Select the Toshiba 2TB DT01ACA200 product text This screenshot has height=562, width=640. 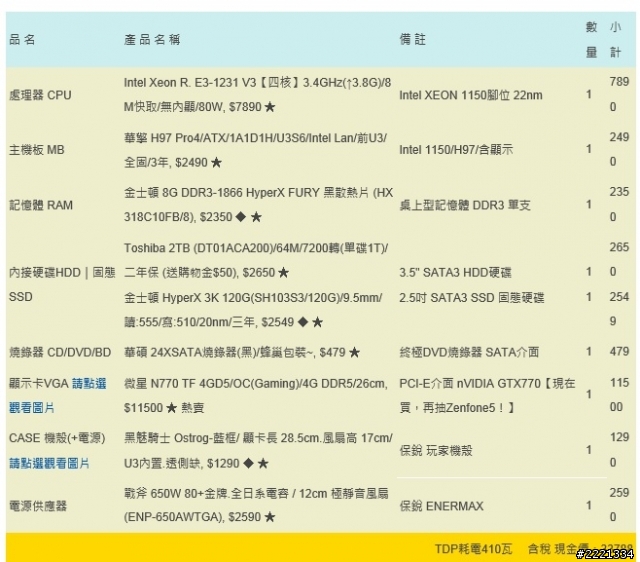pos(256,260)
